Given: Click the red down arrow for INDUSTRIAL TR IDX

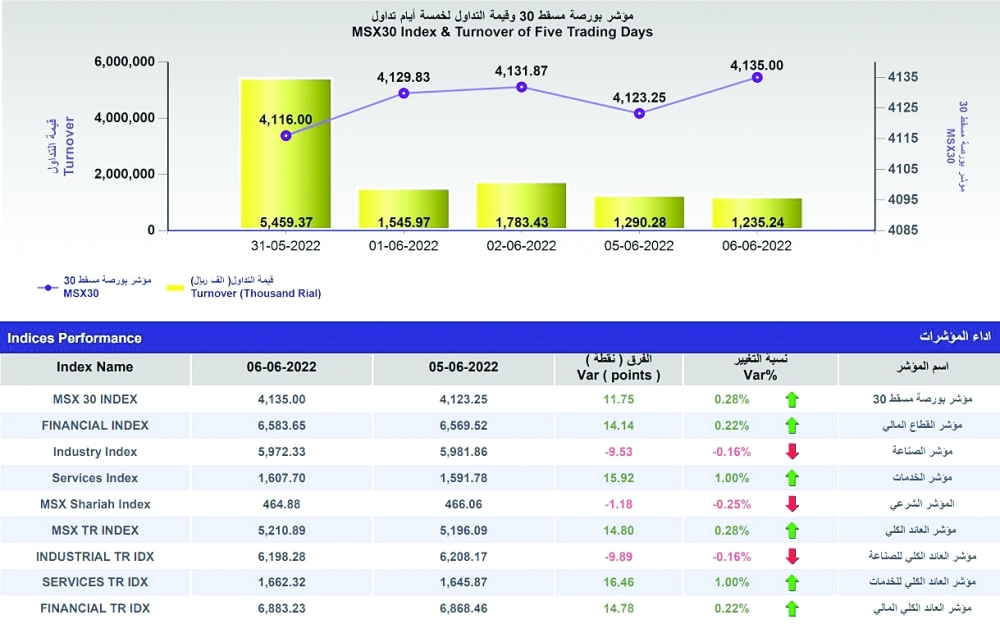Looking at the screenshot, I should [793, 556].
